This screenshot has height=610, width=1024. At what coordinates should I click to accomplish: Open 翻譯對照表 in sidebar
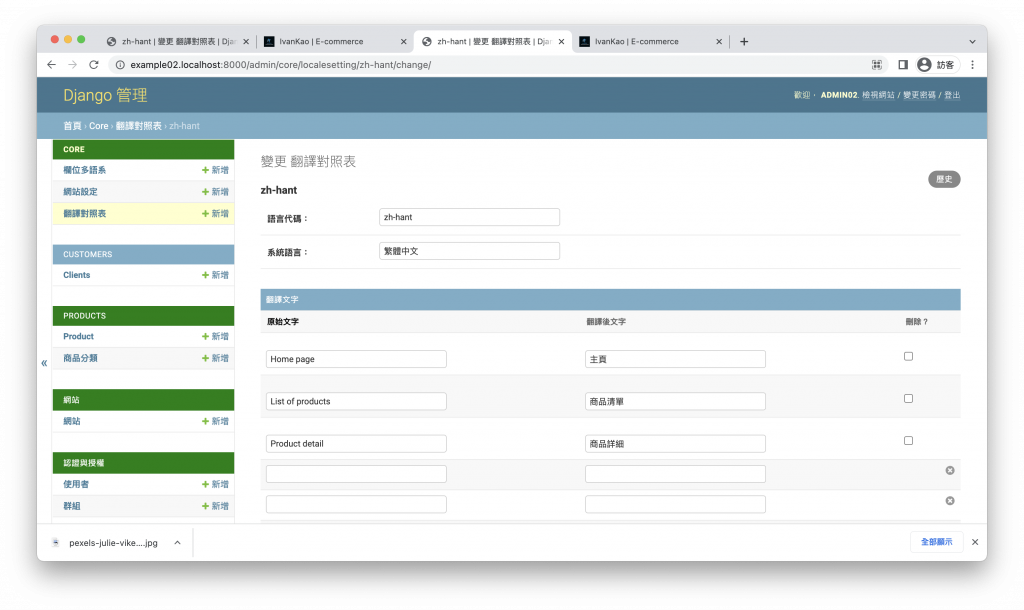84,214
